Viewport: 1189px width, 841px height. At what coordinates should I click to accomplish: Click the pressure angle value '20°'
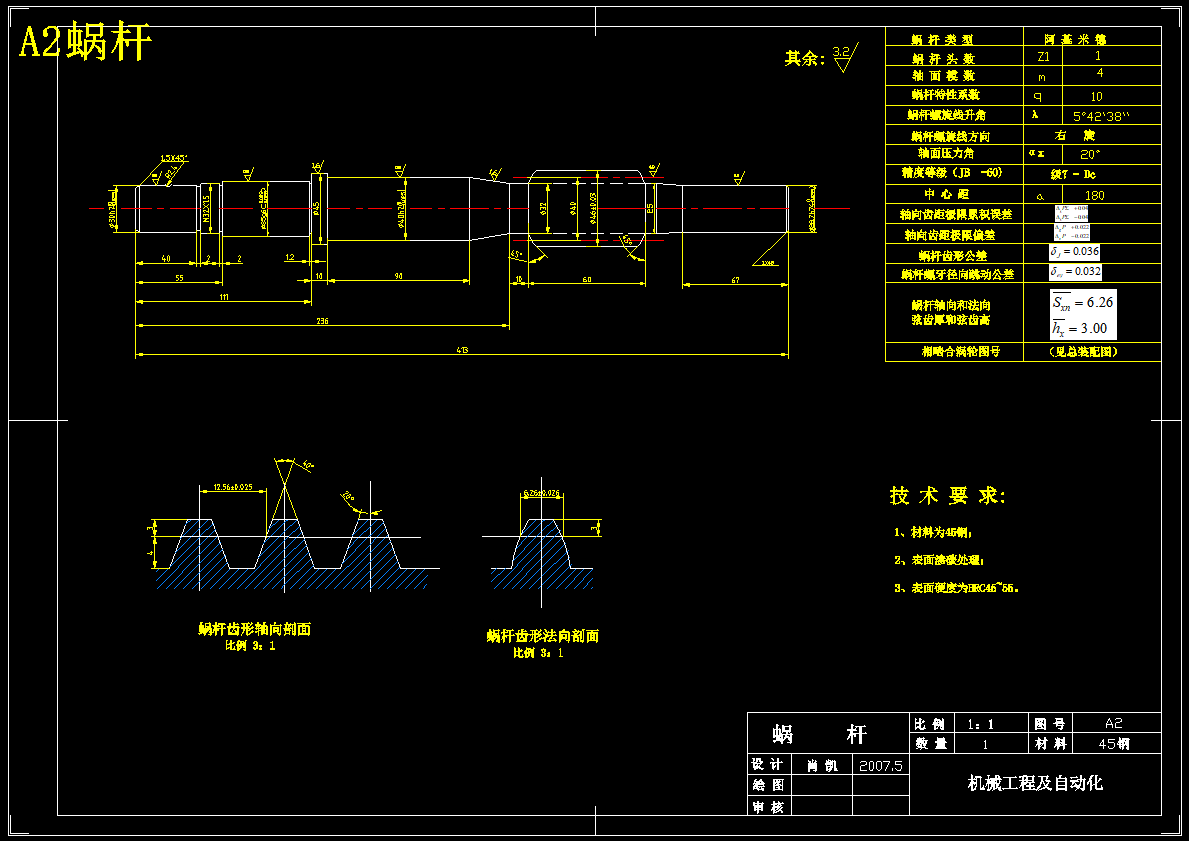coord(1090,154)
